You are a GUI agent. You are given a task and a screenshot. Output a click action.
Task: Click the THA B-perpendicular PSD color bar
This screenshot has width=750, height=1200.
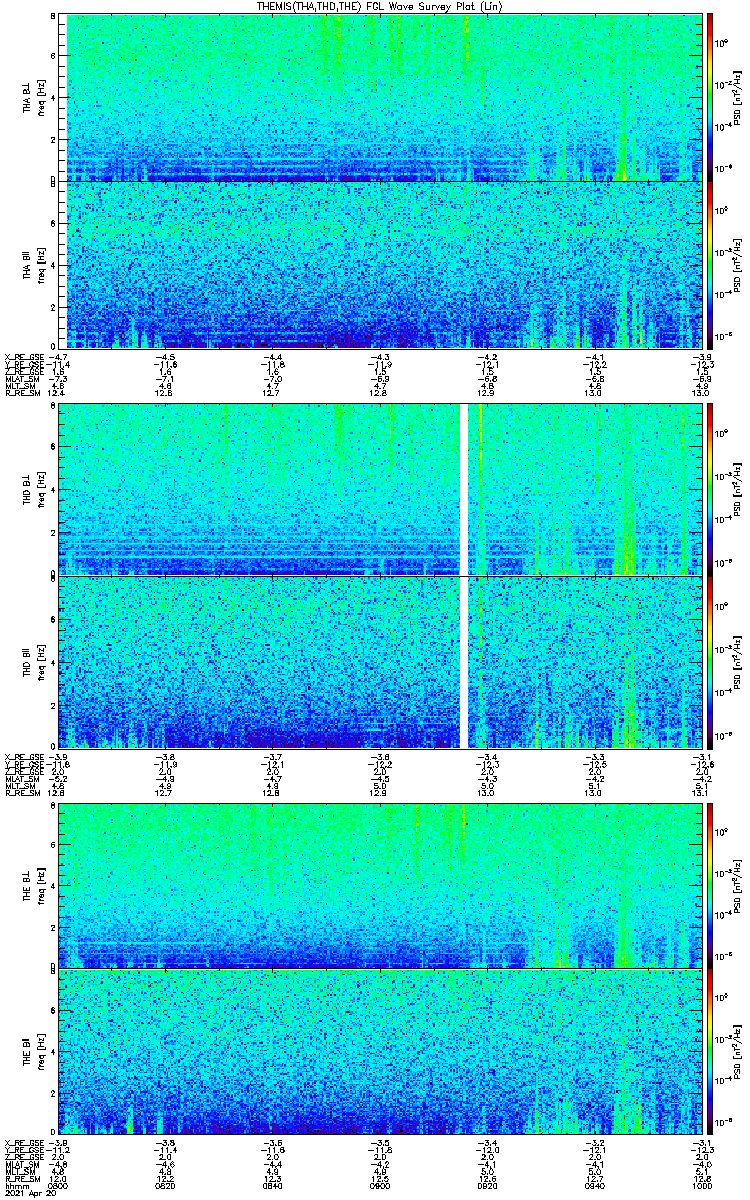[x=711, y=97]
